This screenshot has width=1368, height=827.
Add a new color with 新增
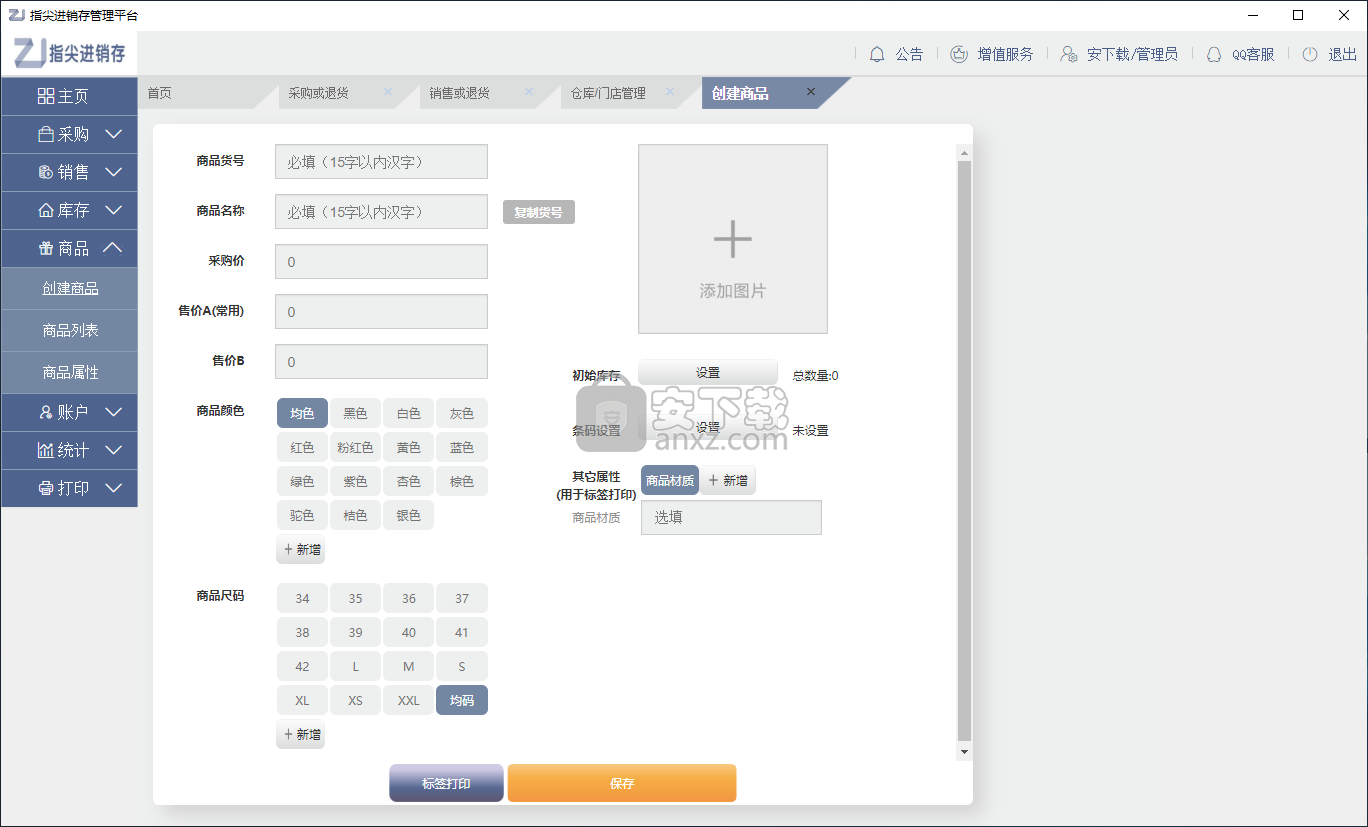coord(301,549)
